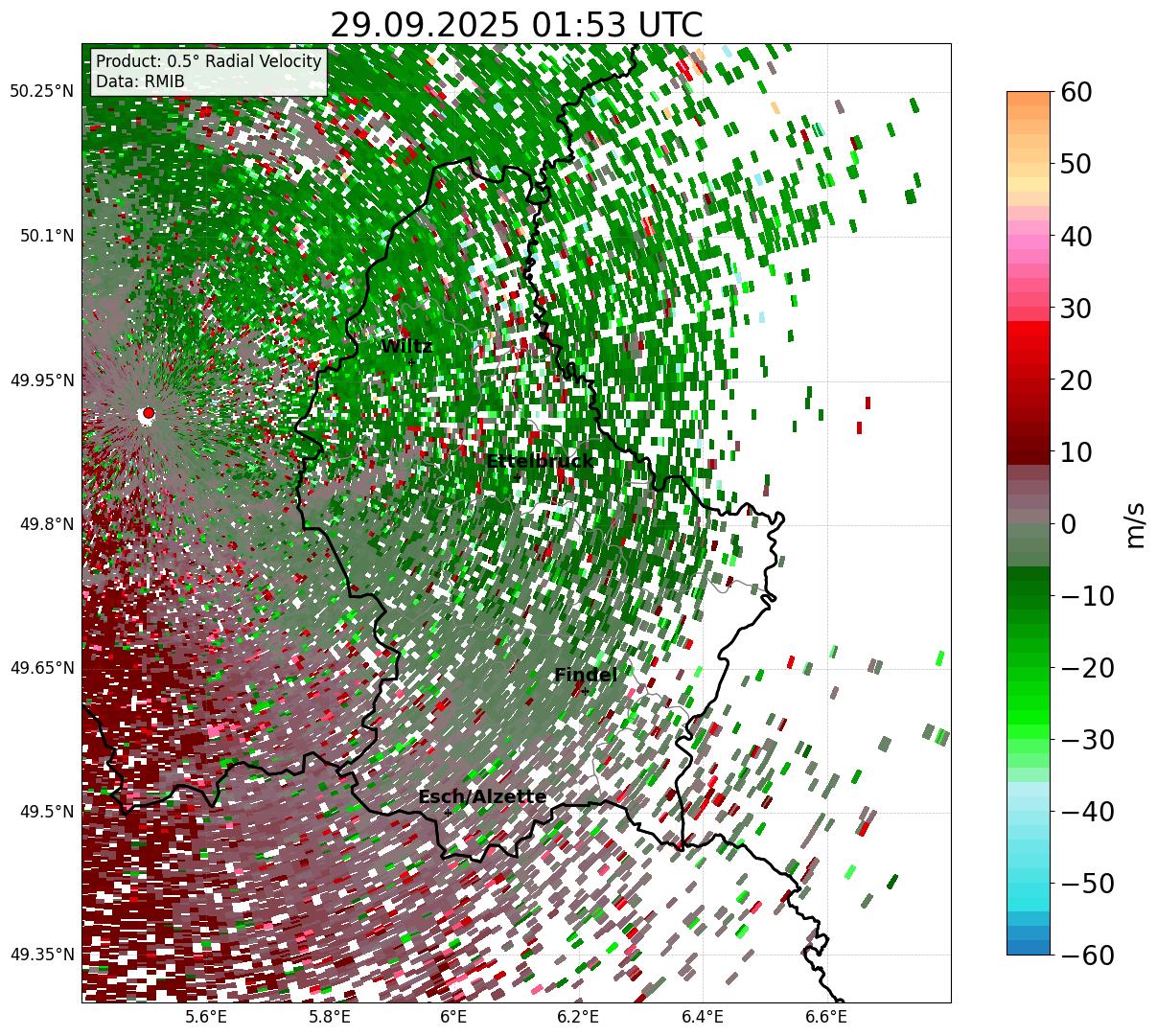Click the Findel city label

(x=586, y=676)
